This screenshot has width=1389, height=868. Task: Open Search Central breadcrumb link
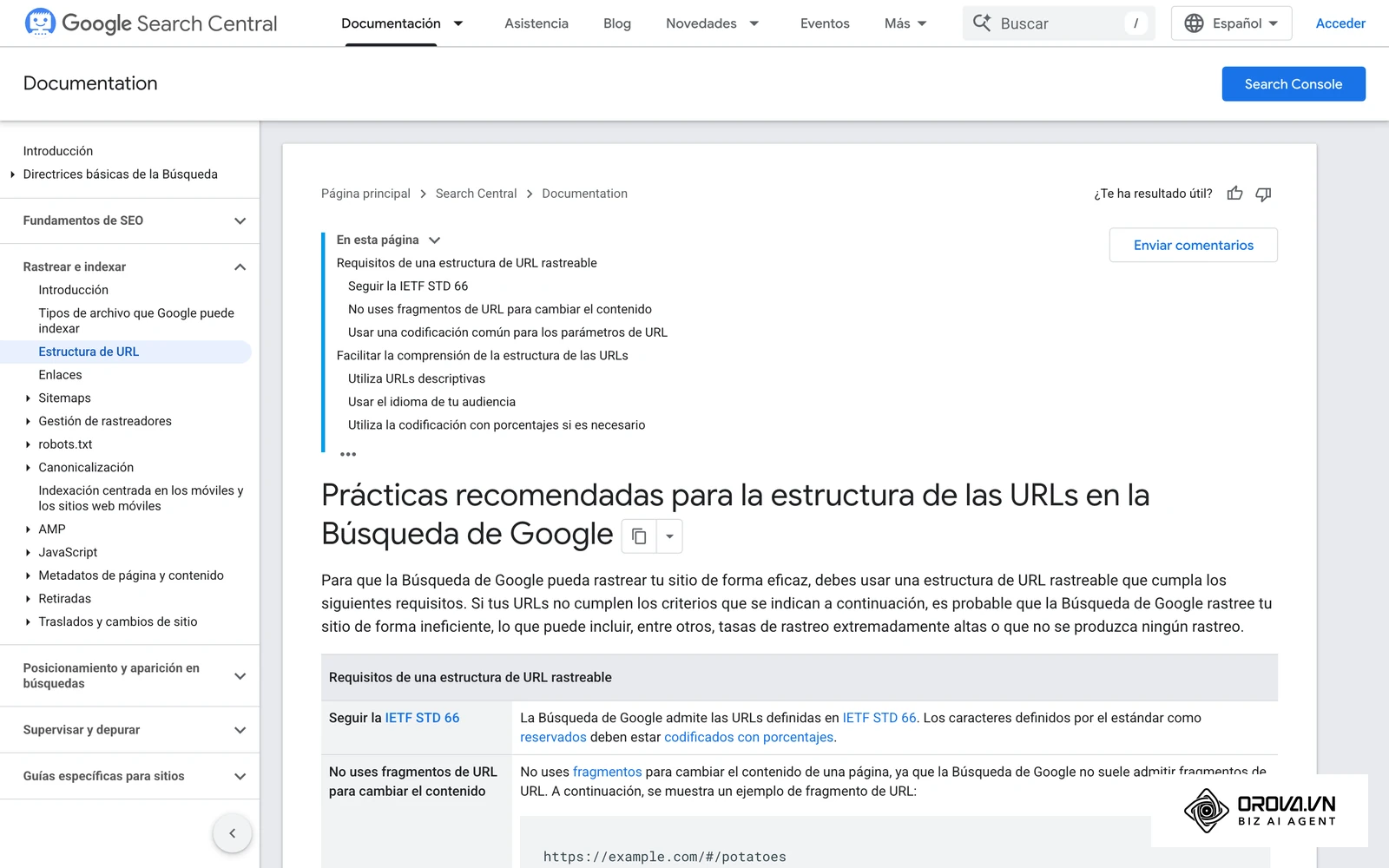[476, 194]
